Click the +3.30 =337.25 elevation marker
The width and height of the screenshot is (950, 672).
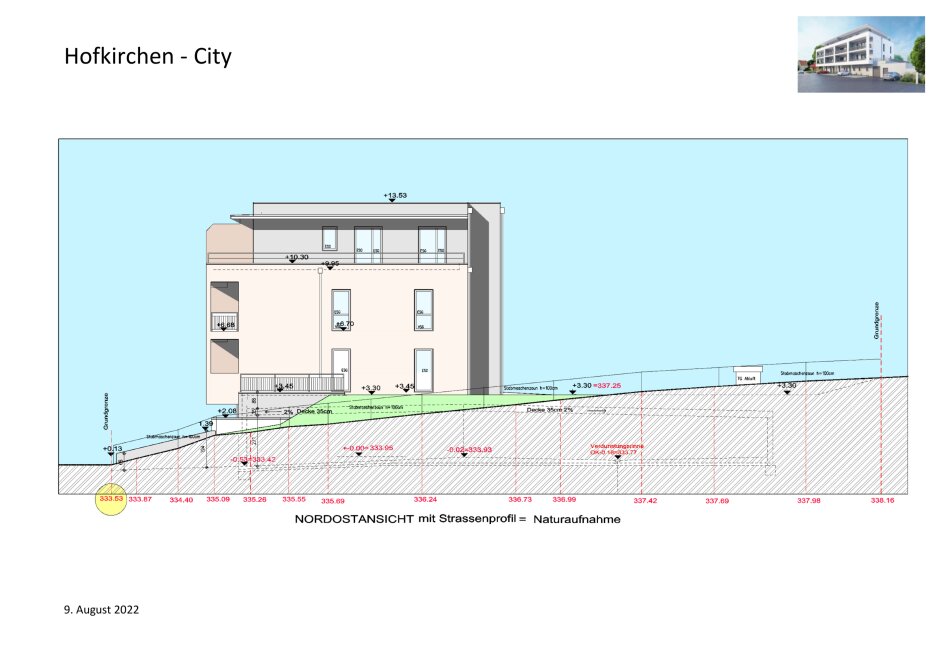tap(596, 385)
